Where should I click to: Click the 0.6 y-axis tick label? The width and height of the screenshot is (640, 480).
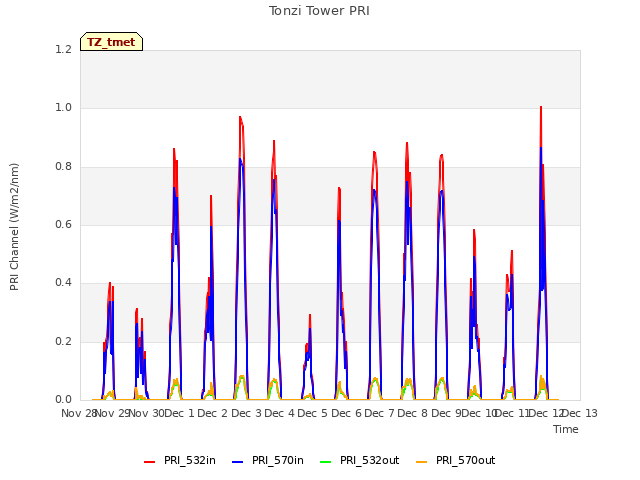[x=63, y=224]
